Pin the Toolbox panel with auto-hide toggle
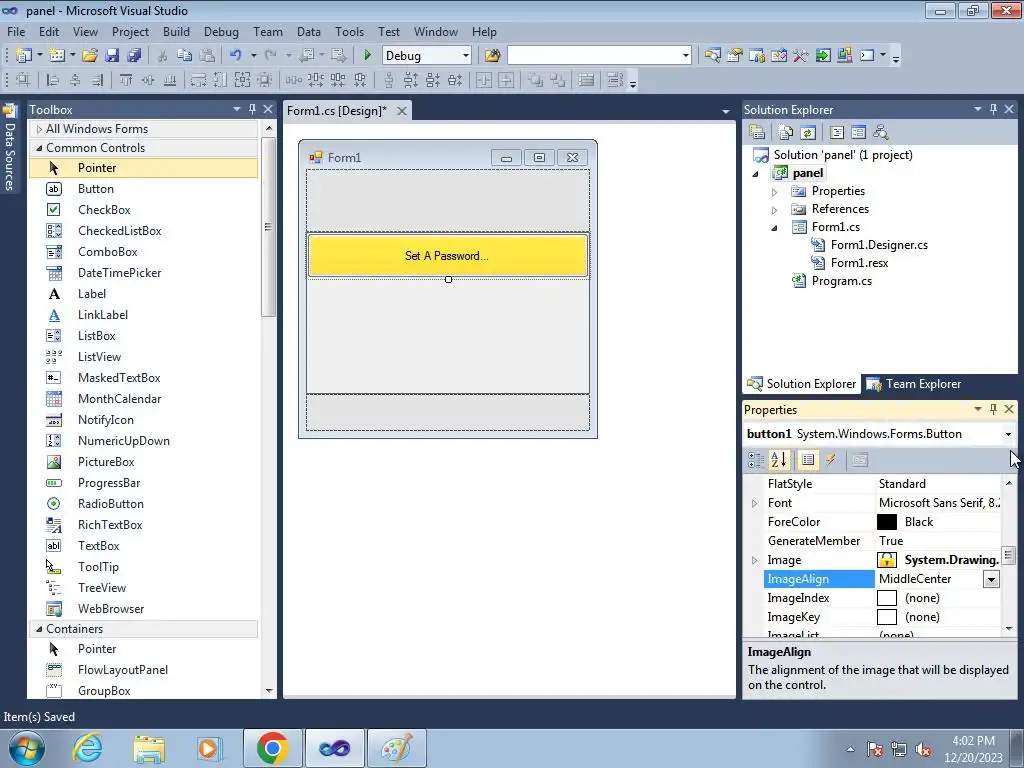Image resolution: width=1024 pixels, height=768 pixels. point(253,109)
